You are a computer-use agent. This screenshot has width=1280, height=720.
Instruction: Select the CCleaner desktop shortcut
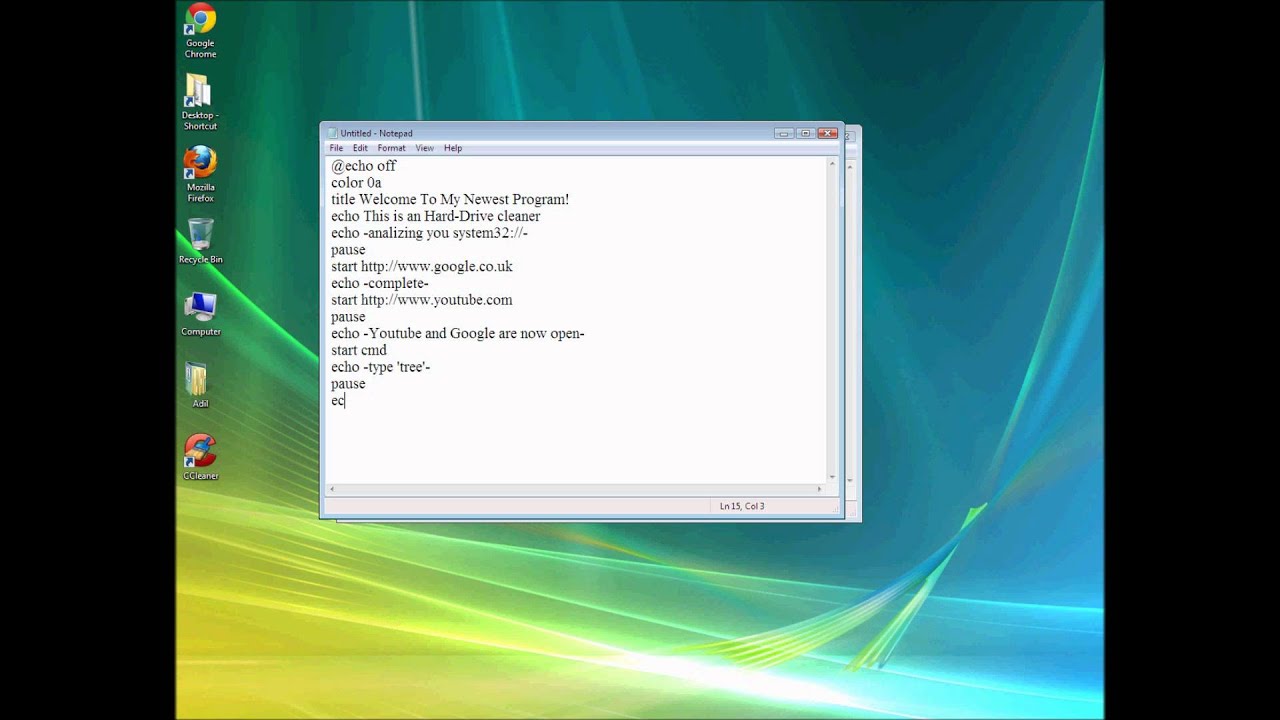point(200,457)
